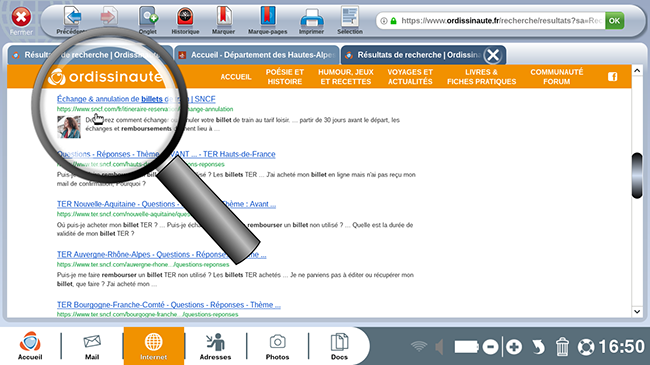The width and height of the screenshot is (650, 365).
Task: Open the TER Nouvelle-Aquitaine Questions link
Action: (166, 204)
